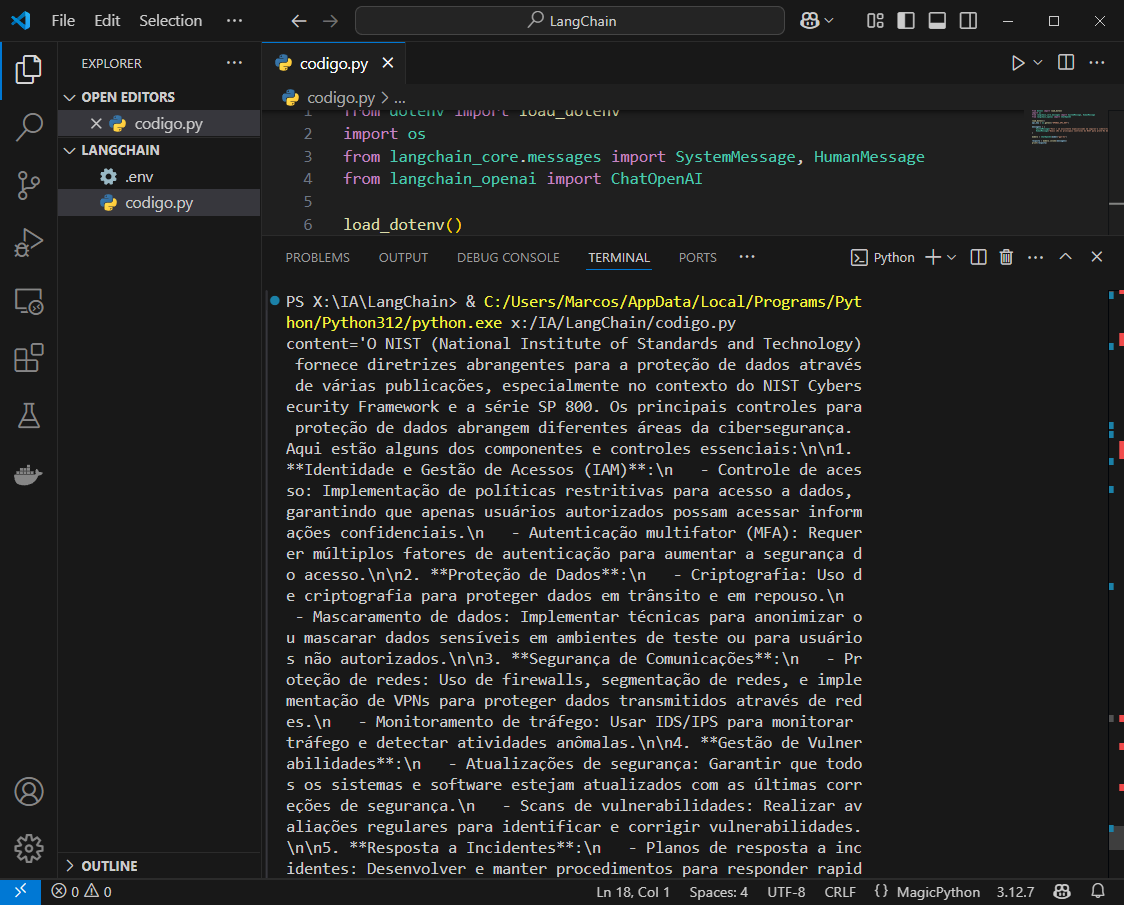The image size is (1124, 905).
Task: Open errors and warnings count
Action: coord(81,891)
